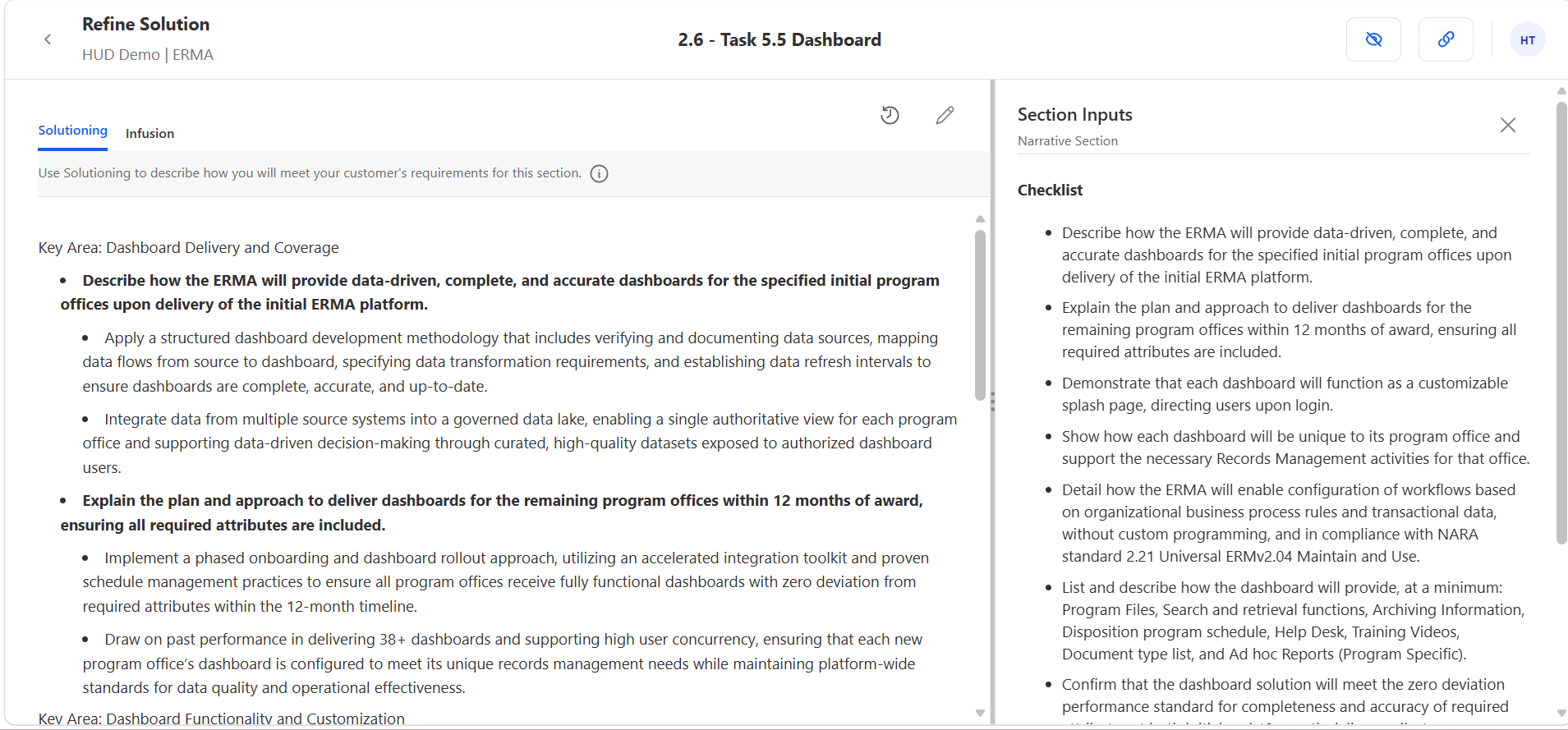Click bullet 'Apply a structured dashboard development methodology'
The height and width of the screenshot is (730, 1568).
click(x=509, y=362)
